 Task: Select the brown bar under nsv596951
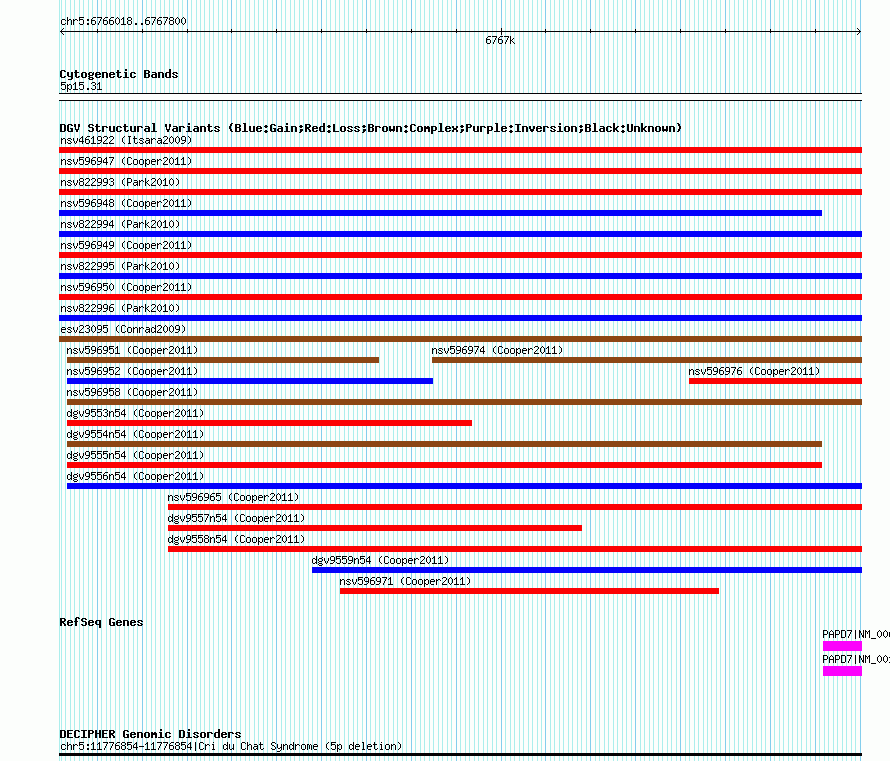click(223, 360)
